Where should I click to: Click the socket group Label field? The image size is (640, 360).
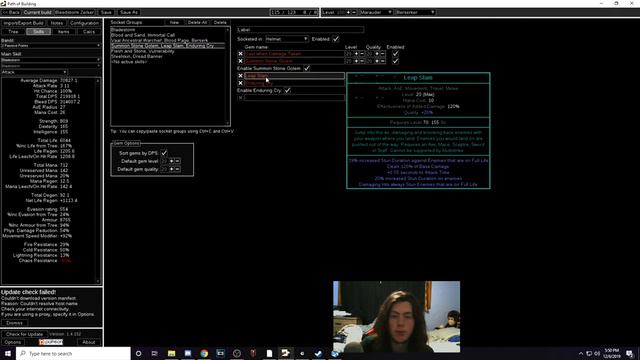[300, 30]
